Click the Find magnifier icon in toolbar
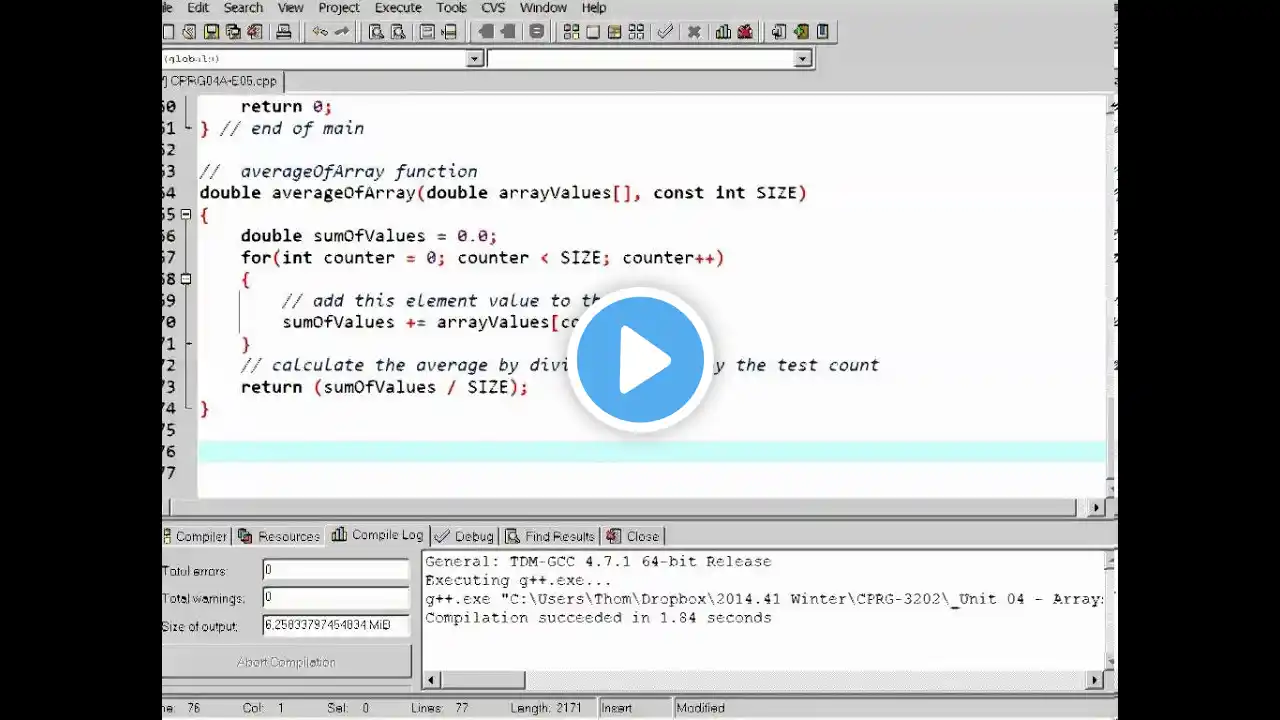 [x=376, y=32]
